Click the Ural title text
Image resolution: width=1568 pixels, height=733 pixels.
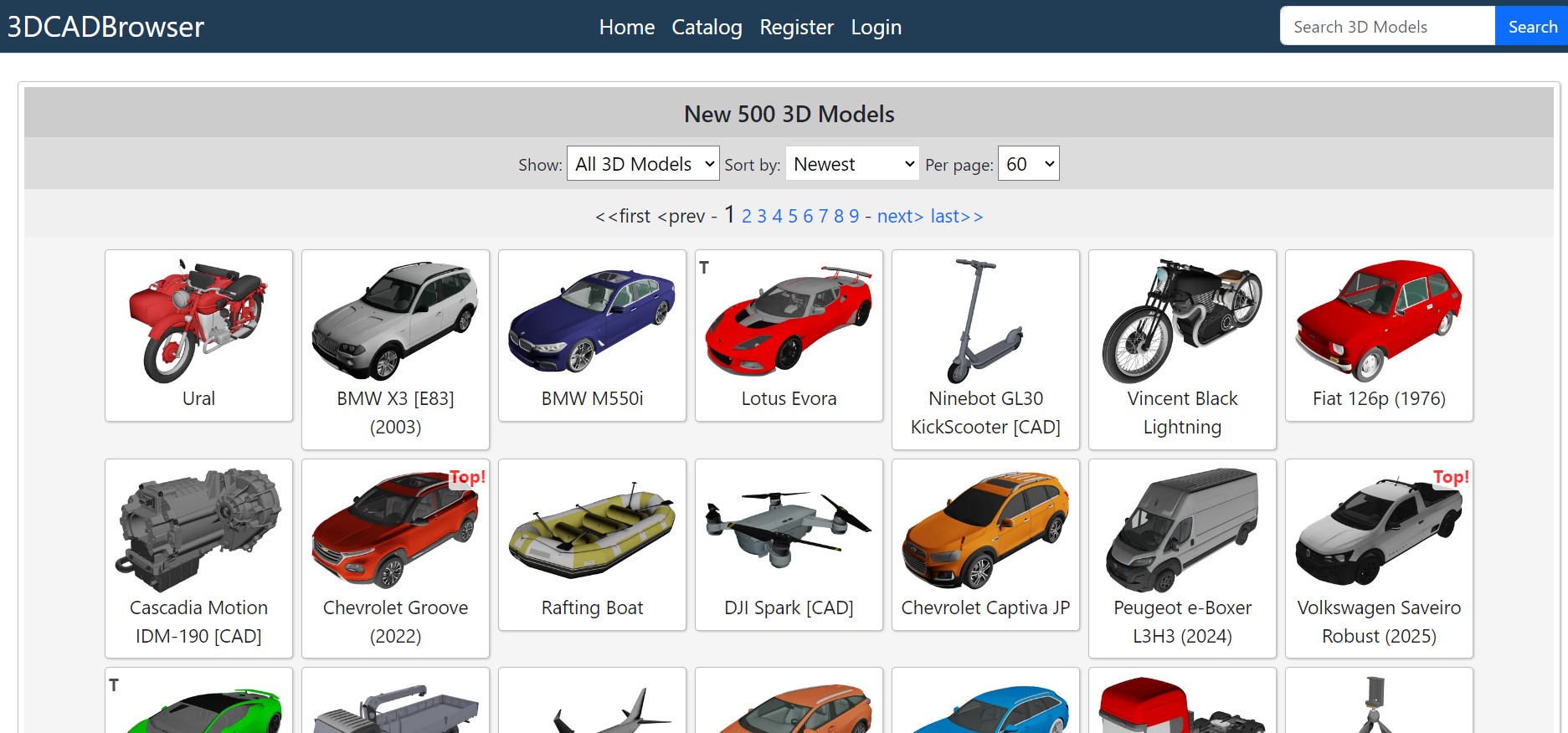coord(198,398)
